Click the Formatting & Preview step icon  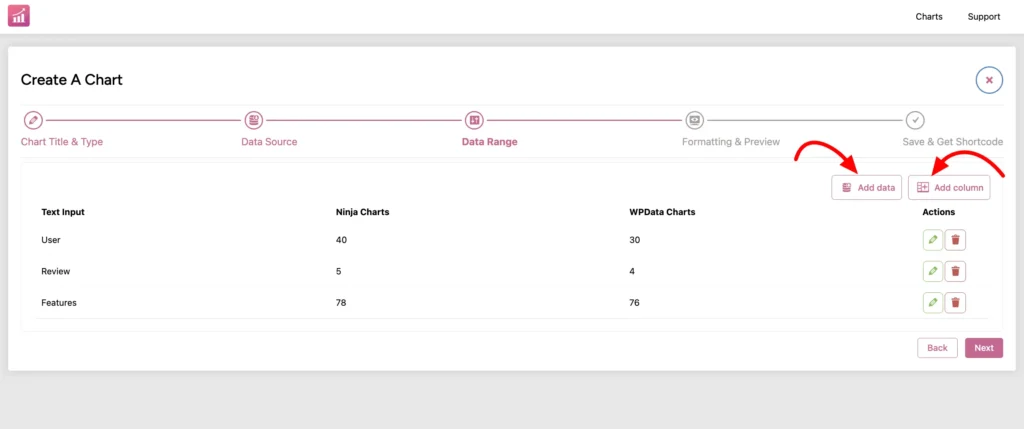pos(695,120)
